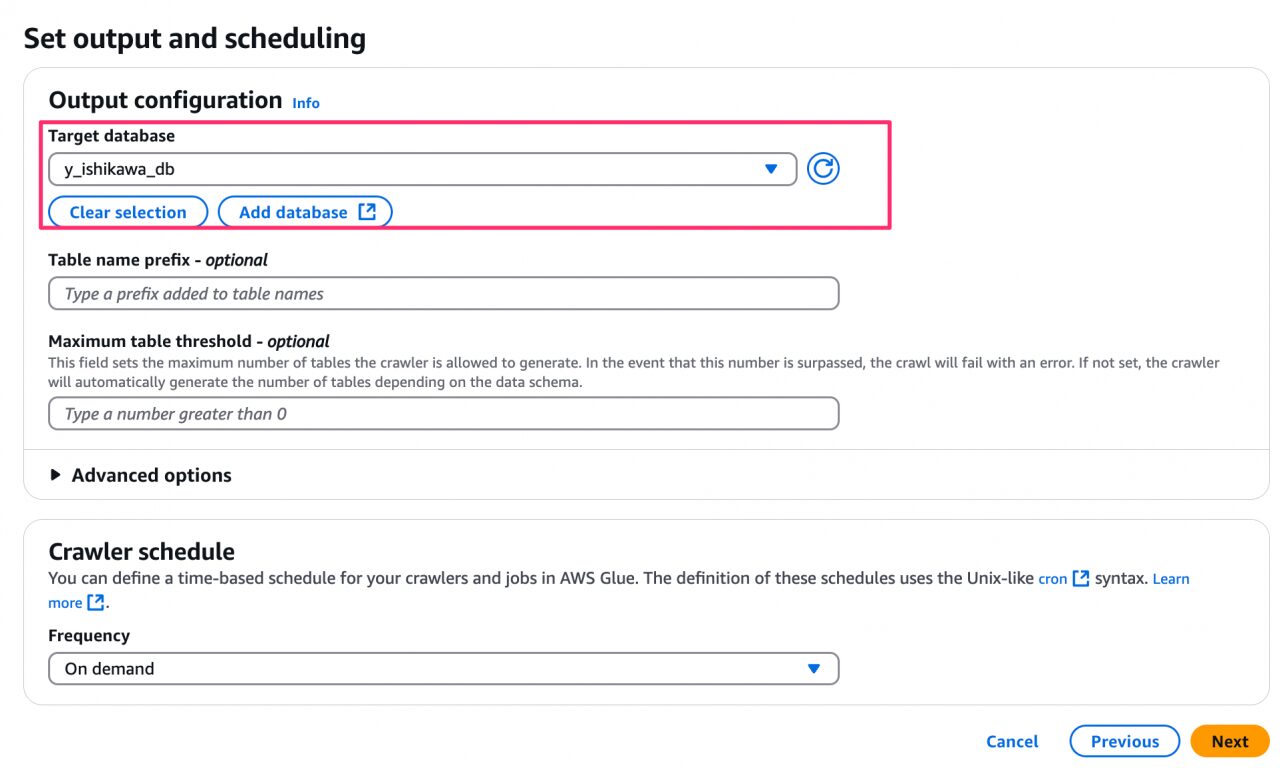Click the Advanced options label text

coord(151,475)
